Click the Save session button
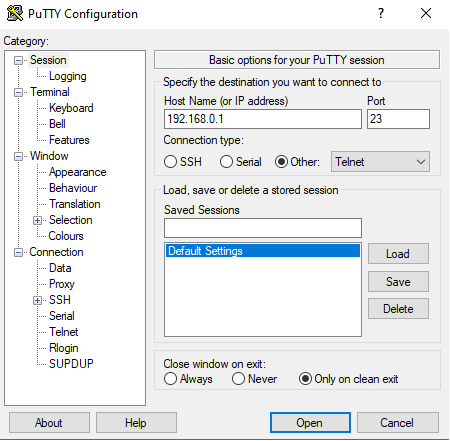Screen dimensions: 450x441 point(398,282)
